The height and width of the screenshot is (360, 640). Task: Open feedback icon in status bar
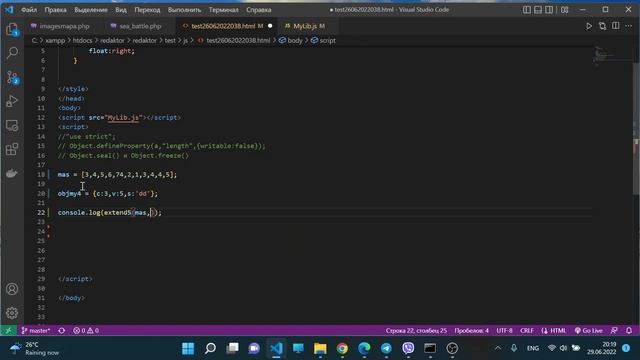click(614, 330)
